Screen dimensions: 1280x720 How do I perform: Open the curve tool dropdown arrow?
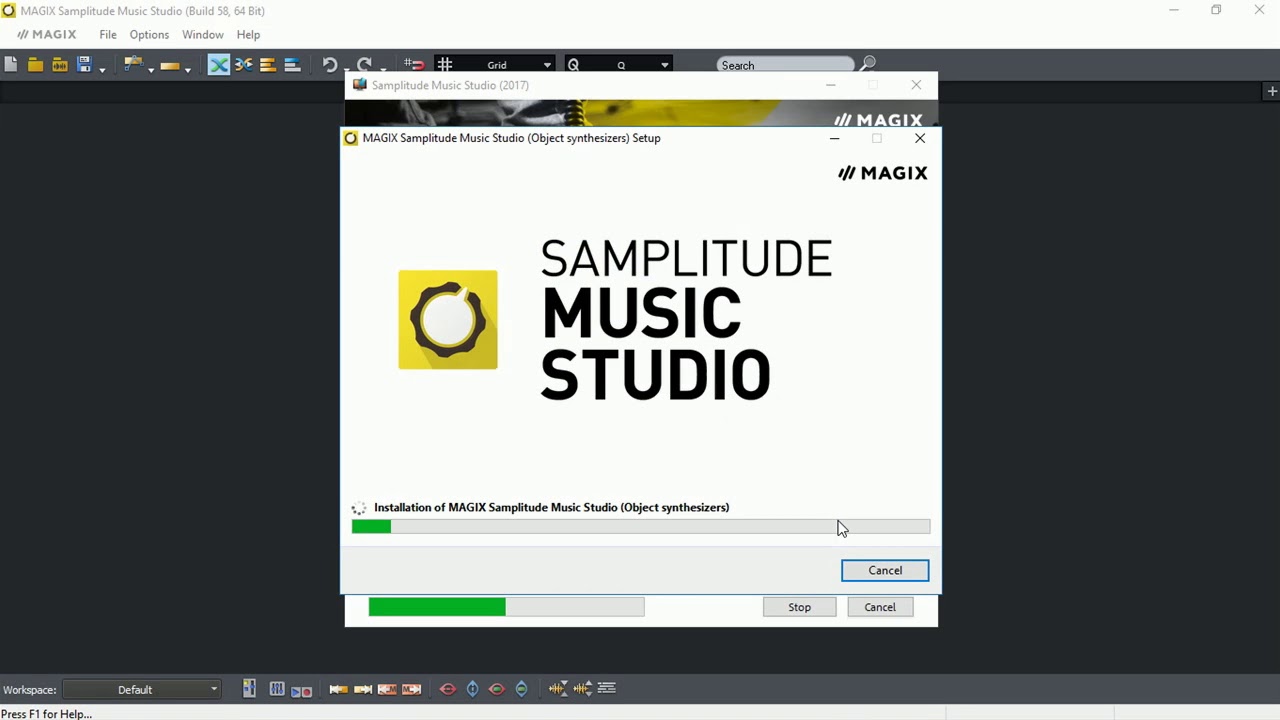[151, 68]
